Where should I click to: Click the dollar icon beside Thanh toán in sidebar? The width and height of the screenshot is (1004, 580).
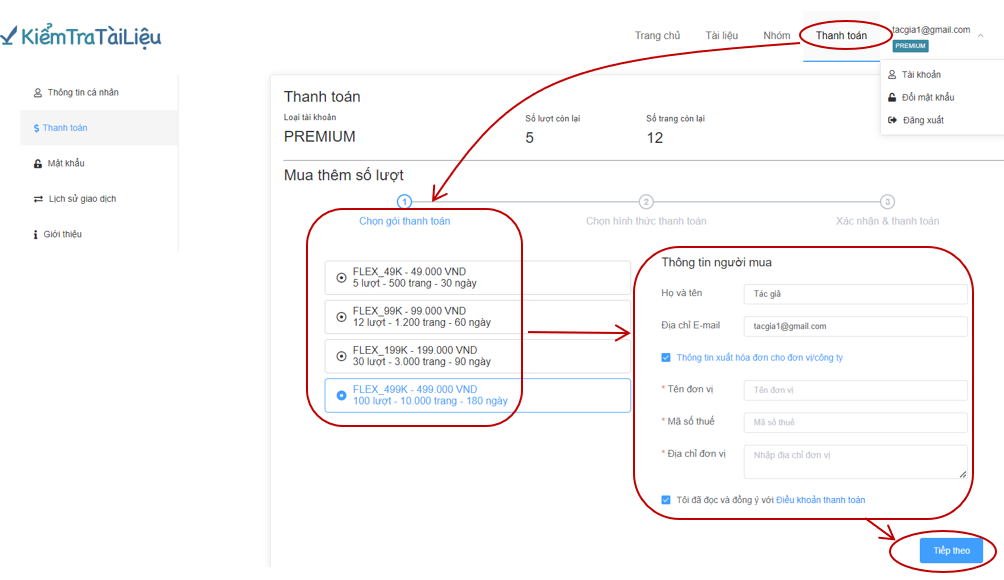point(36,128)
